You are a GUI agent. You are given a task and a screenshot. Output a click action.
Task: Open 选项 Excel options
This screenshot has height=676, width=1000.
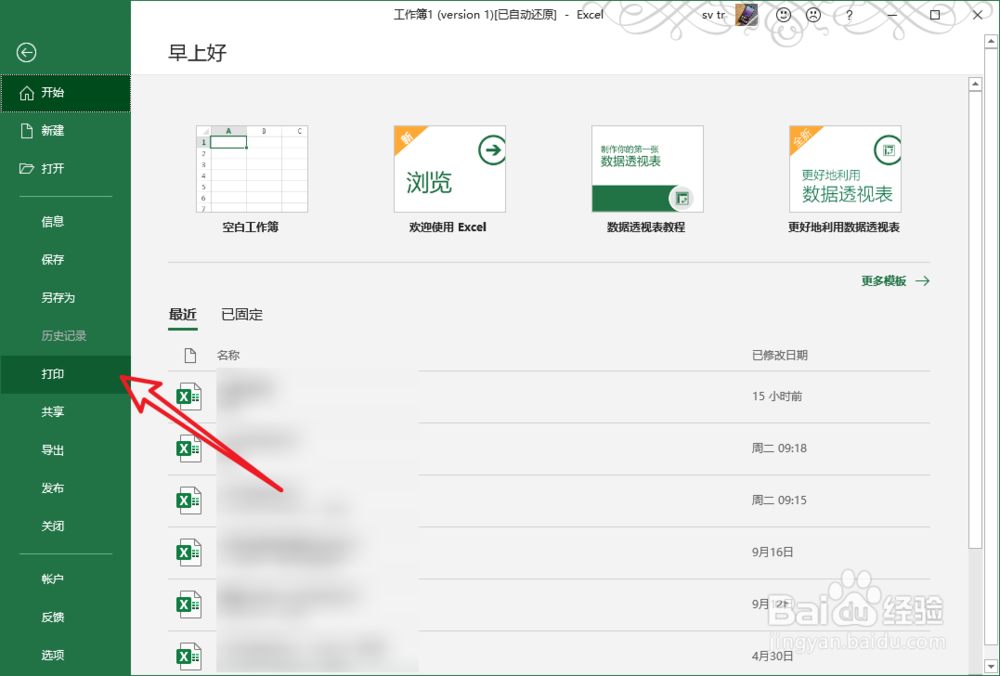tap(65, 655)
